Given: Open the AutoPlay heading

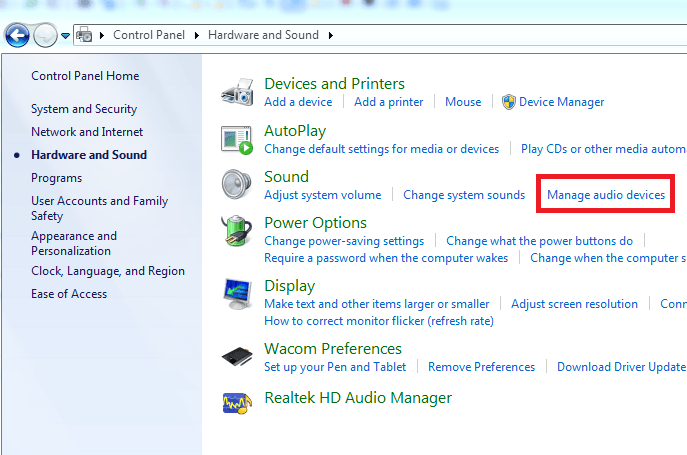Looking at the screenshot, I should point(295,131).
